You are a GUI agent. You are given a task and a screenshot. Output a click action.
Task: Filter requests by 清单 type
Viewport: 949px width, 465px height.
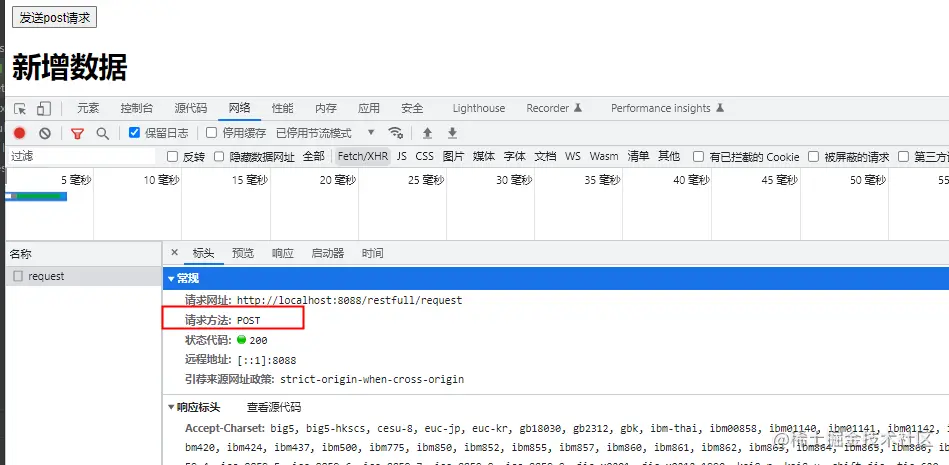(639, 156)
